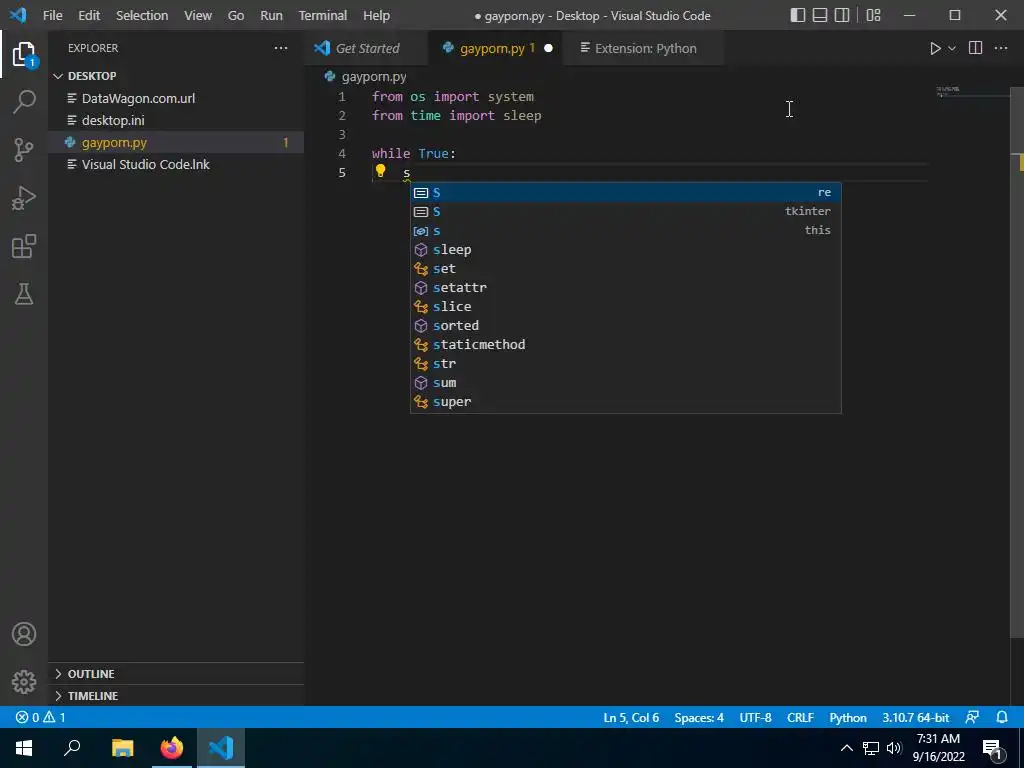The image size is (1024, 768).
Task: Open the Run and Debug view
Action: tap(24, 198)
